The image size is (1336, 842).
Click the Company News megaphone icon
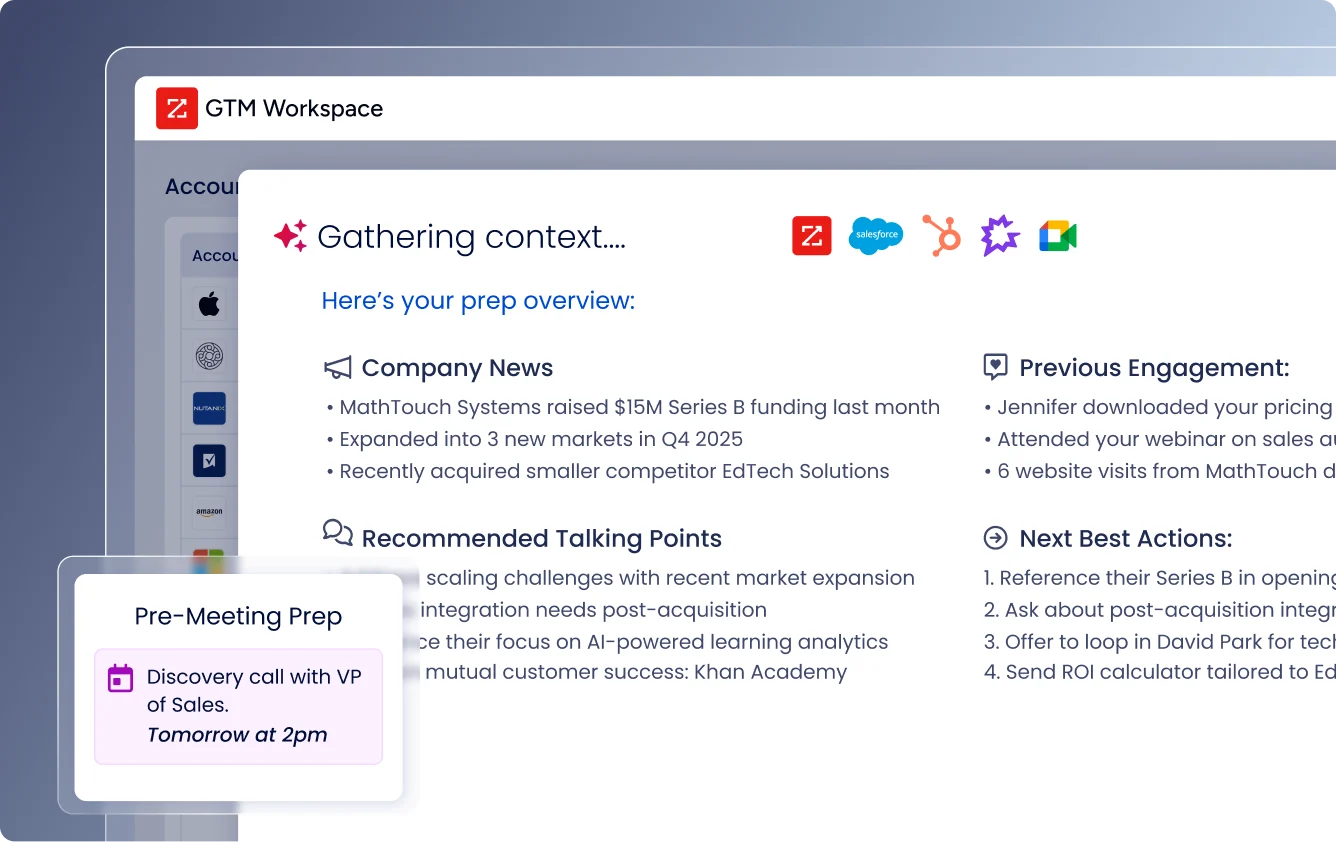(338, 368)
